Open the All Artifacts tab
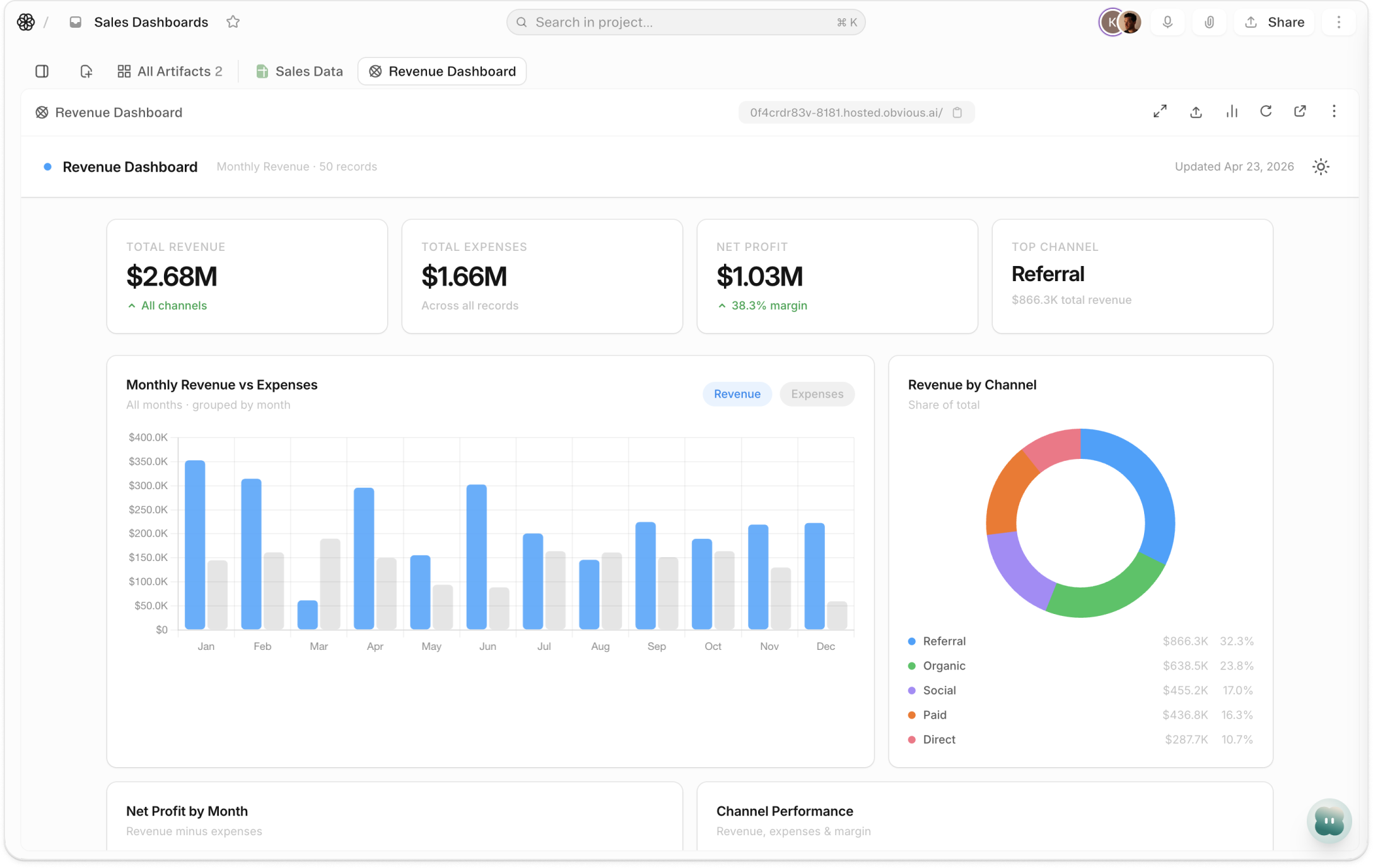The image size is (1373, 868). [170, 71]
